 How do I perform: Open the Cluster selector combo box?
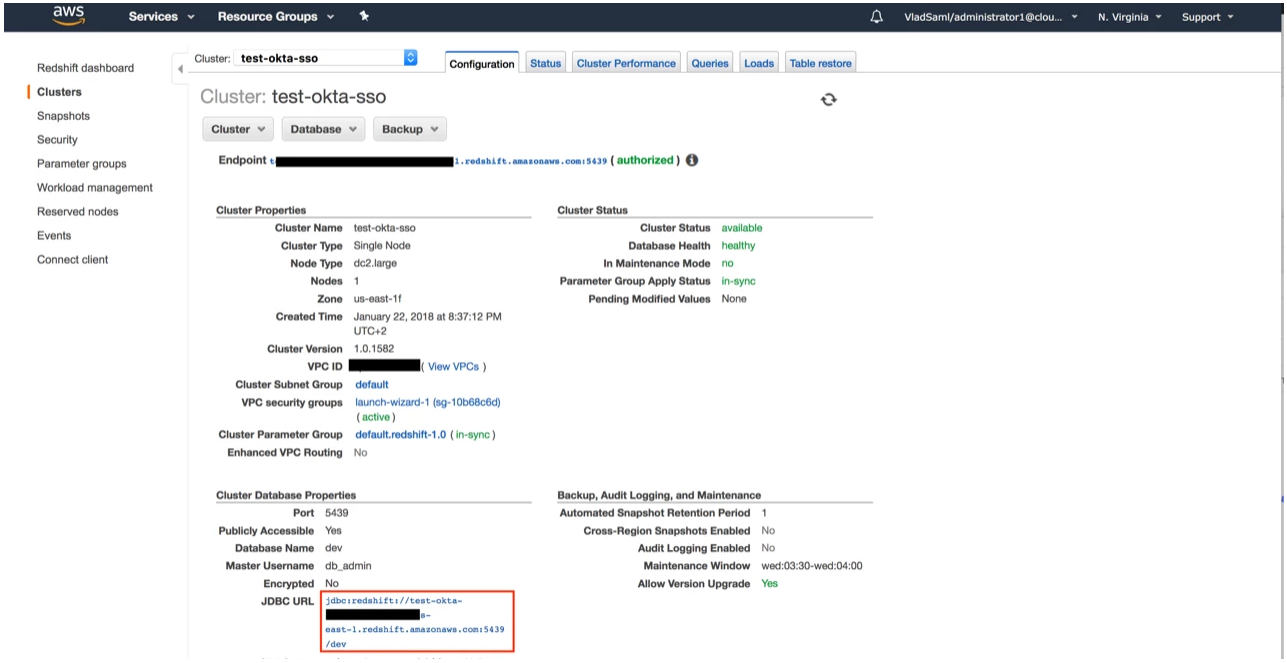(x=326, y=58)
